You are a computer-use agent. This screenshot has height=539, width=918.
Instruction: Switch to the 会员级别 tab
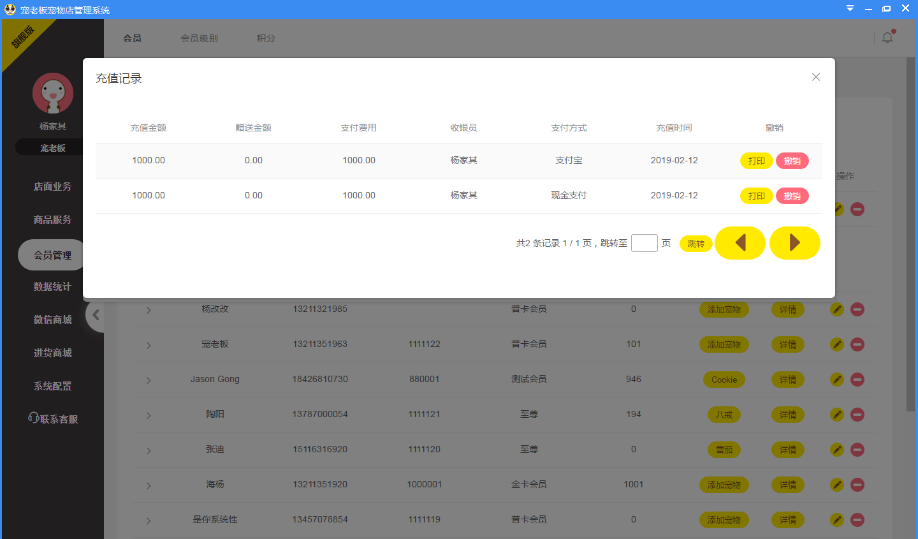[x=199, y=38]
